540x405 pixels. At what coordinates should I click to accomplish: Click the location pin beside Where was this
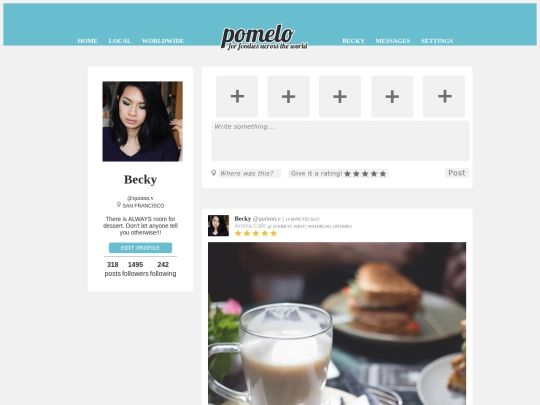[x=214, y=173]
